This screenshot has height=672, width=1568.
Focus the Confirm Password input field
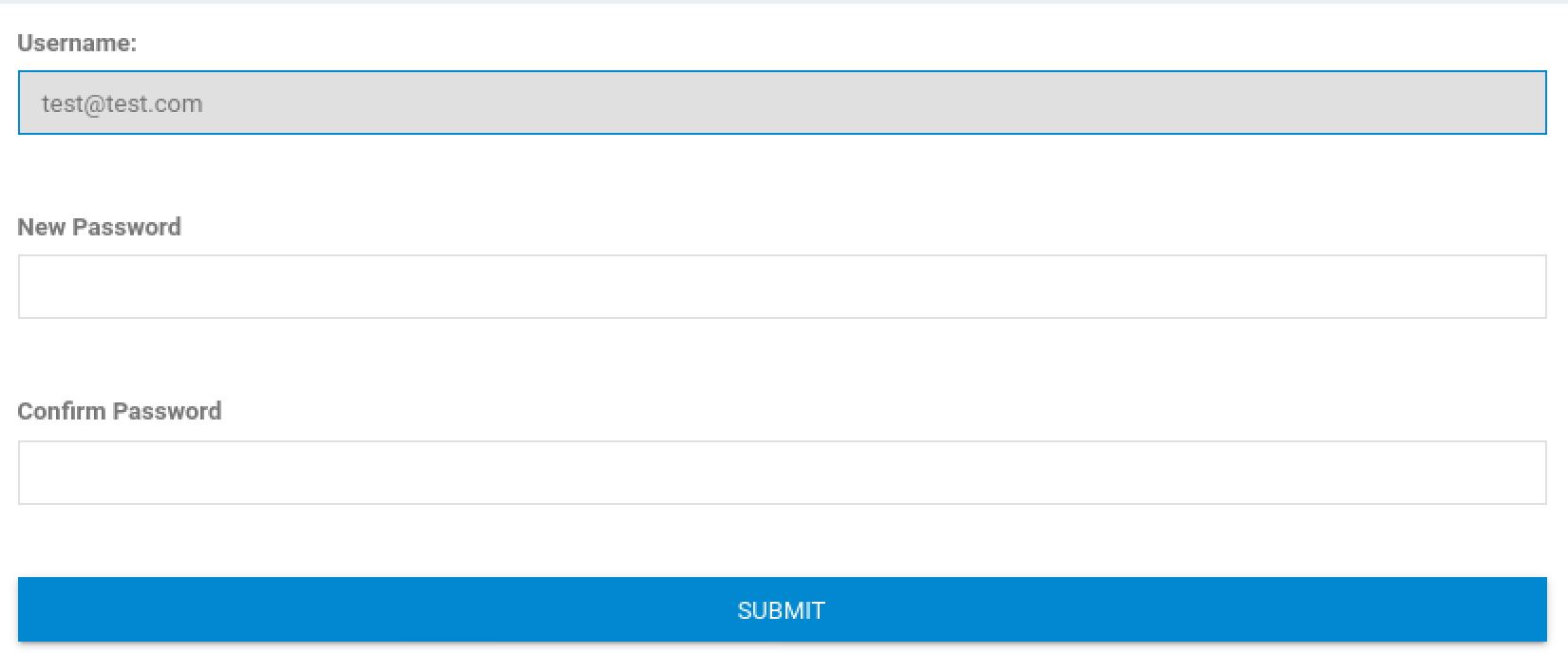click(x=782, y=473)
